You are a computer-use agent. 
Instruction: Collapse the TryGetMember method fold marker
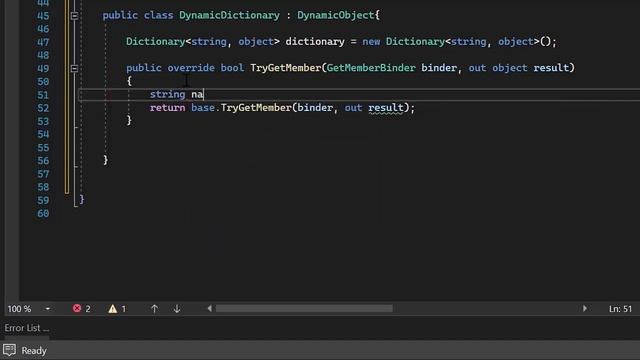pos(74,68)
